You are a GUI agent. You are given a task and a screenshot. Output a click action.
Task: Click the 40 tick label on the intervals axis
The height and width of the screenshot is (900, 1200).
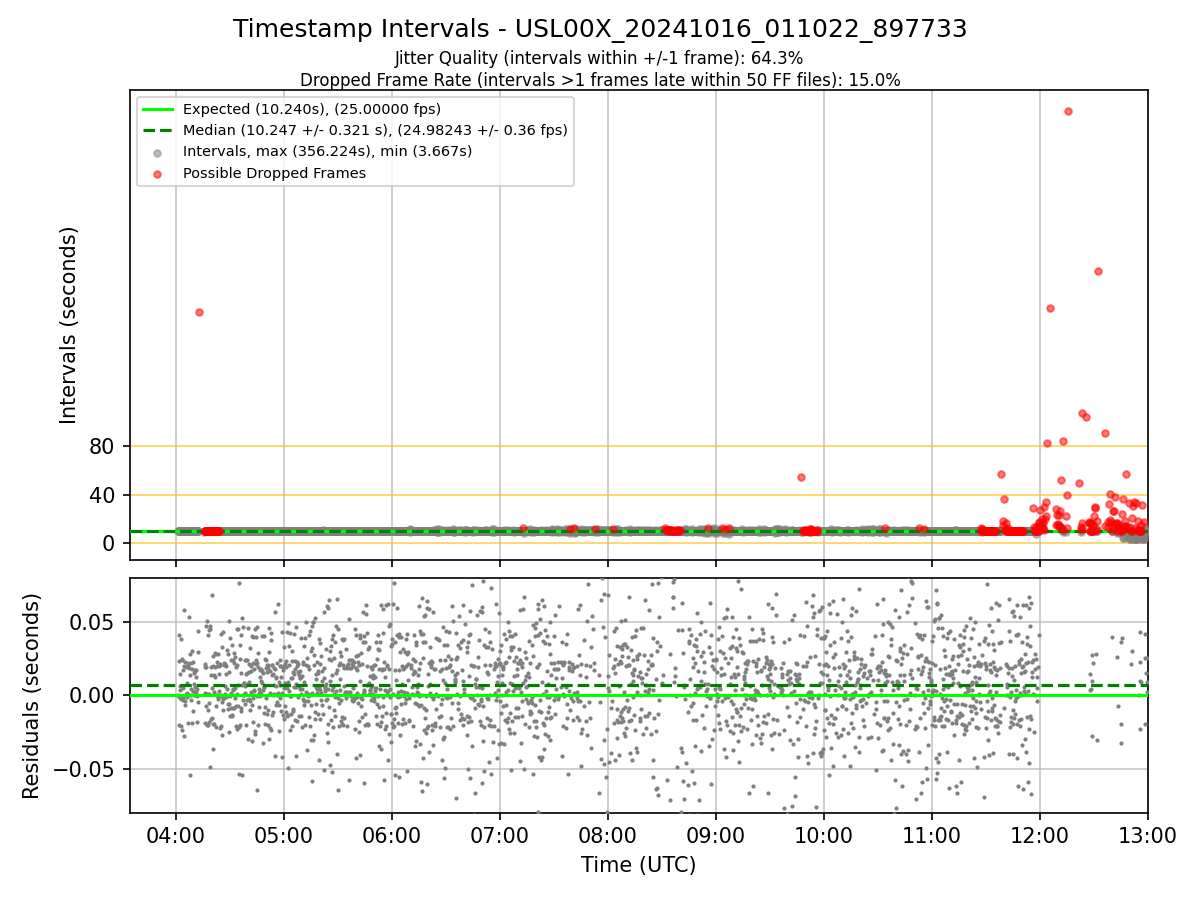click(x=103, y=495)
